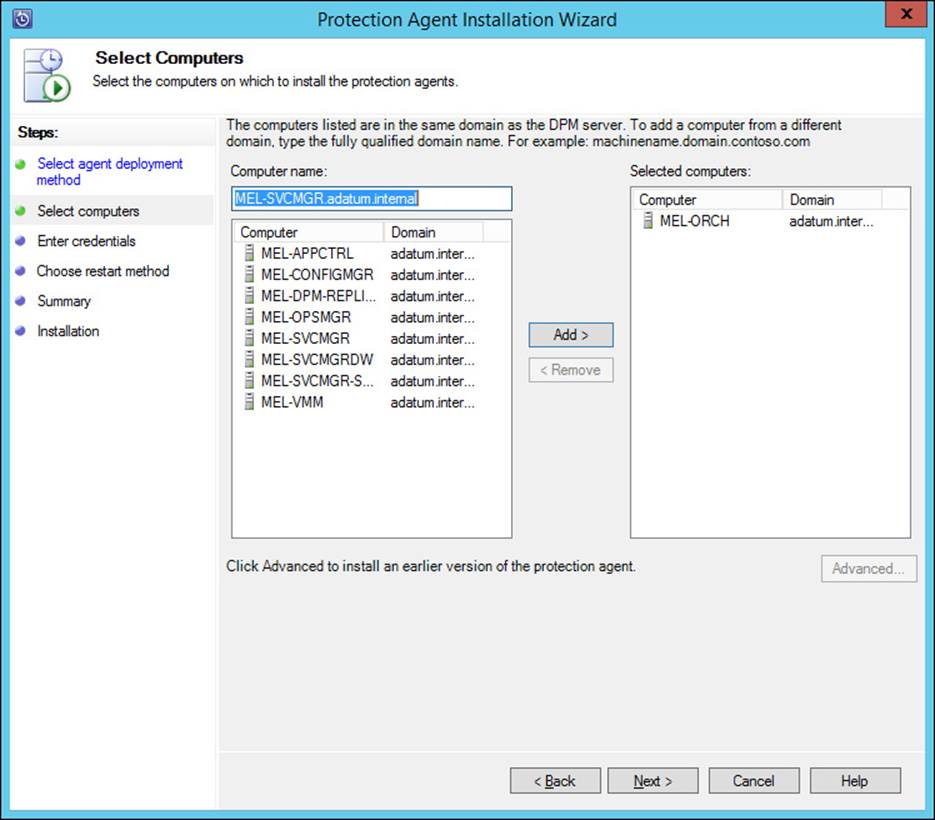Click the Select Computers header icon
The image size is (935, 820).
[47, 75]
